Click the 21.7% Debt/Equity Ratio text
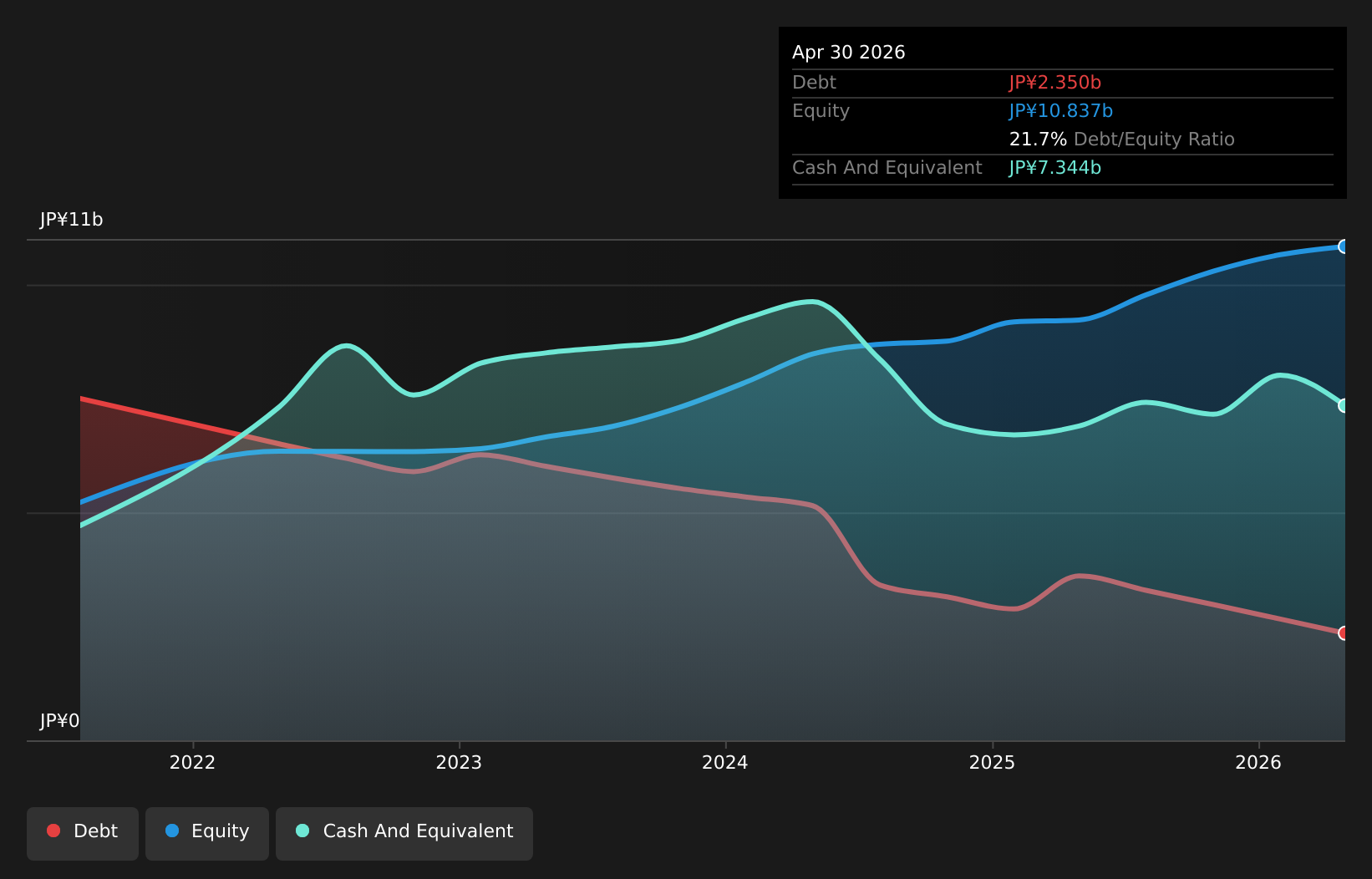Image resolution: width=1372 pixels, height=879 pixels. point(1122,140)
